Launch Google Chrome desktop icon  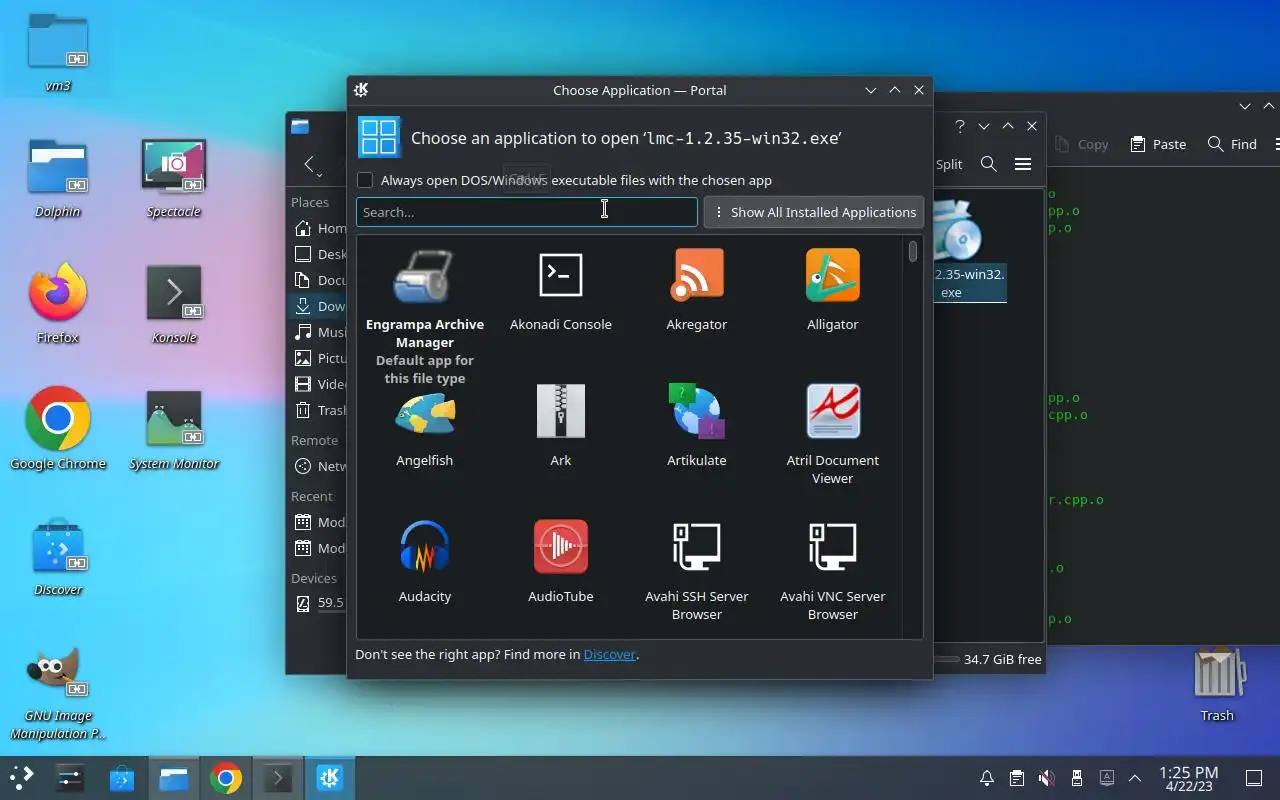coord(58,430)
